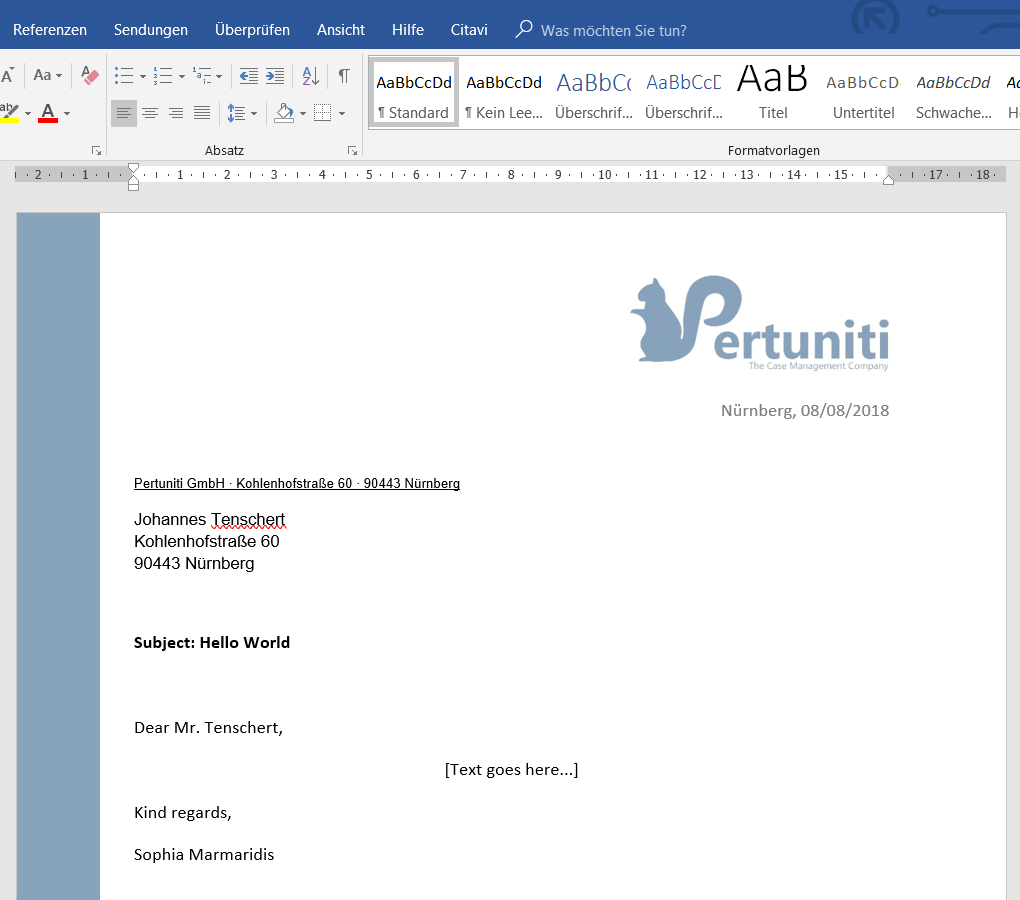Switch to the Ansicht tab
1020x900 pixels.
pyautogui.click(x=341, y=30)
